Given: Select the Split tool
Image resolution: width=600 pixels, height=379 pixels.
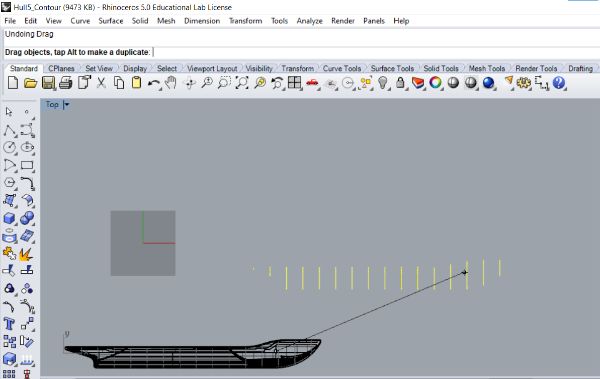Looking at the screenshot, I should (x=27, y=271).
